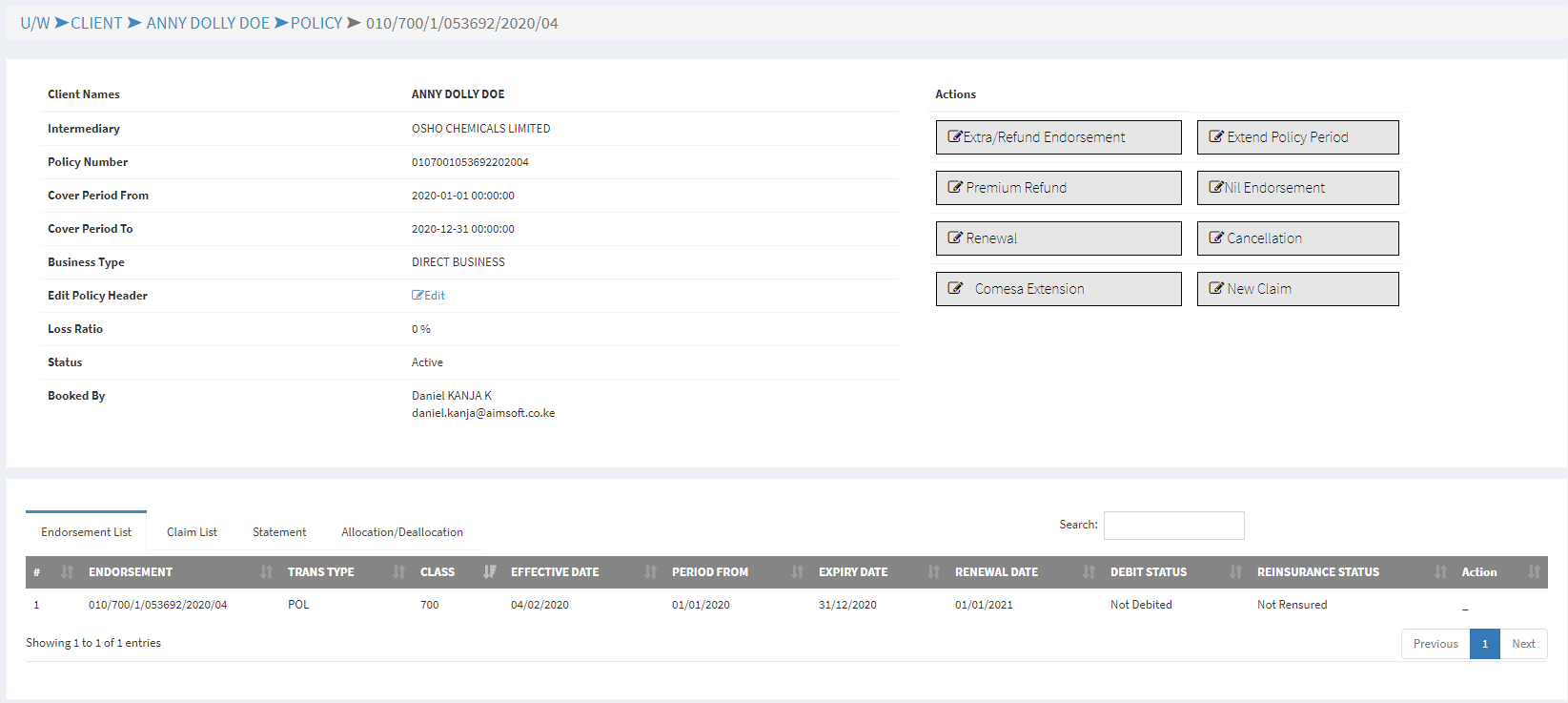The width and height of the screenshot is (1568, 703).
Task: Sort table by Effective Date column
Action: 555,572
